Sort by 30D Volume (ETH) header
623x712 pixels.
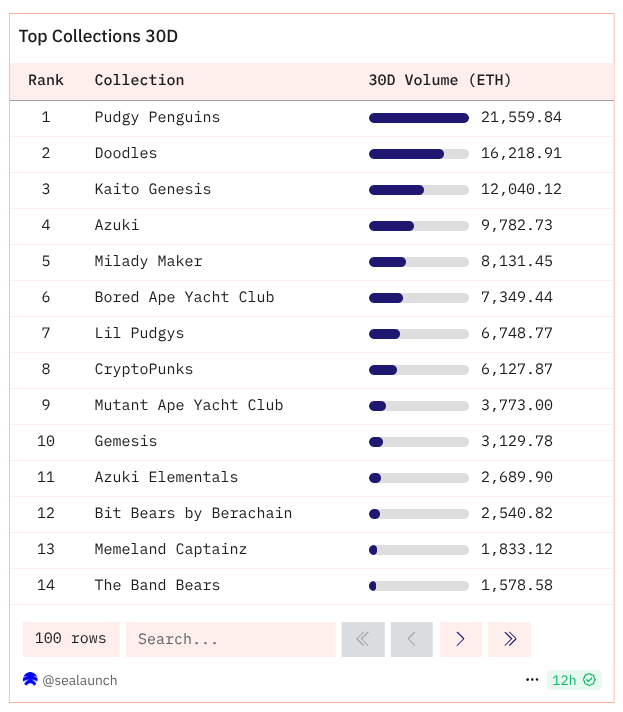pyautogui.click(x=440, y=80)
